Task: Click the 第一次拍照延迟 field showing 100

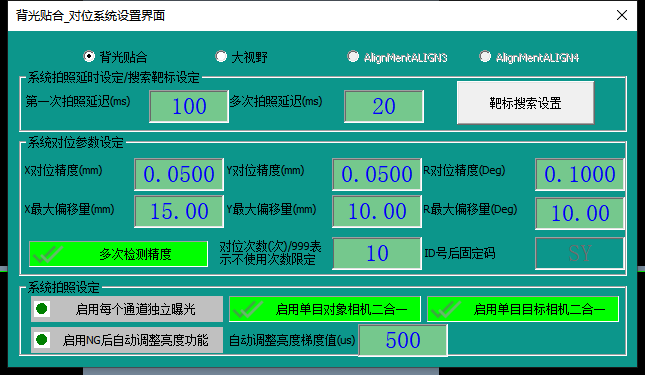Action: click(x=189, y=106)
